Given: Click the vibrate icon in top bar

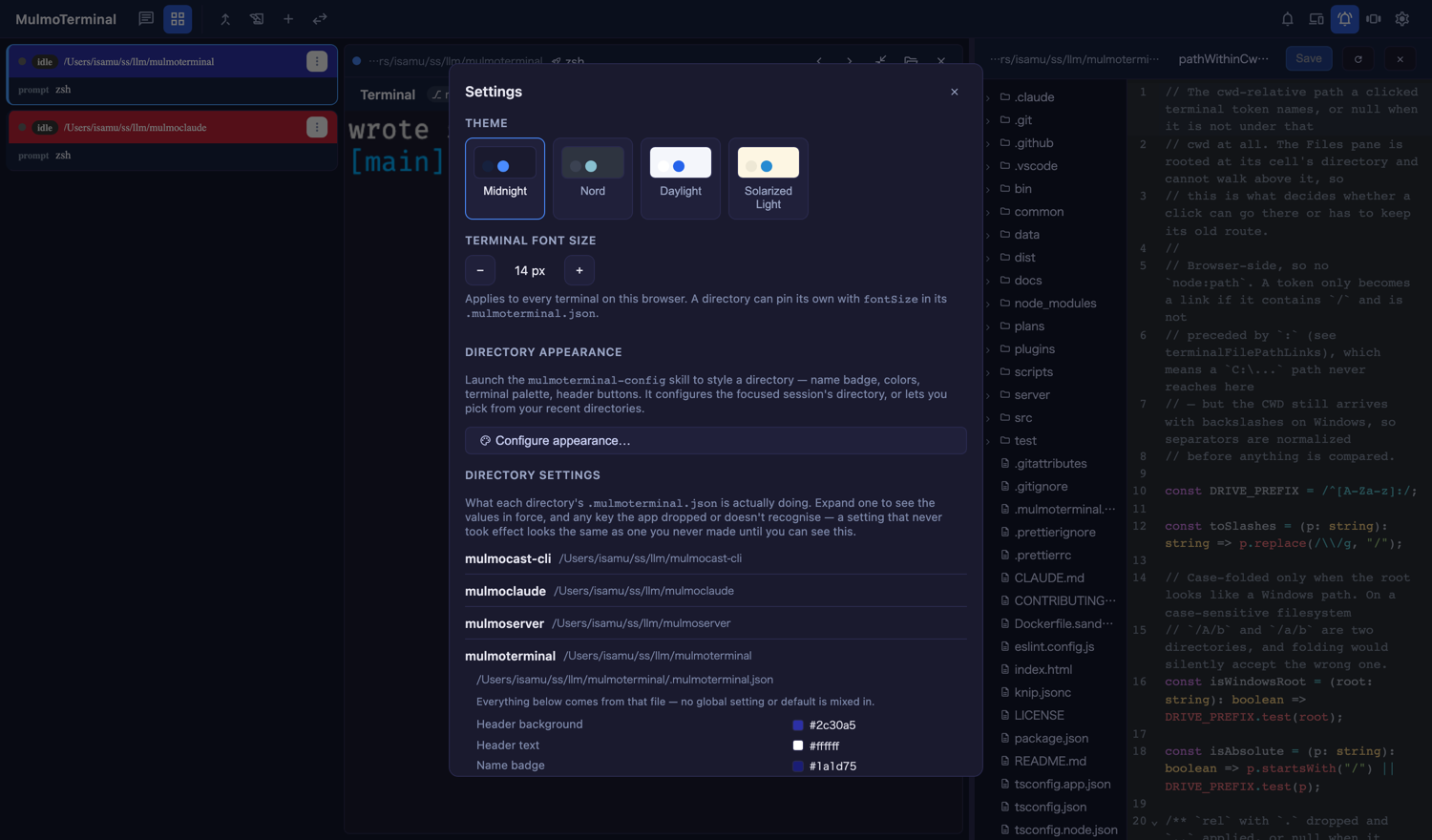Looking at the screenshot, I should (1374, 19).
